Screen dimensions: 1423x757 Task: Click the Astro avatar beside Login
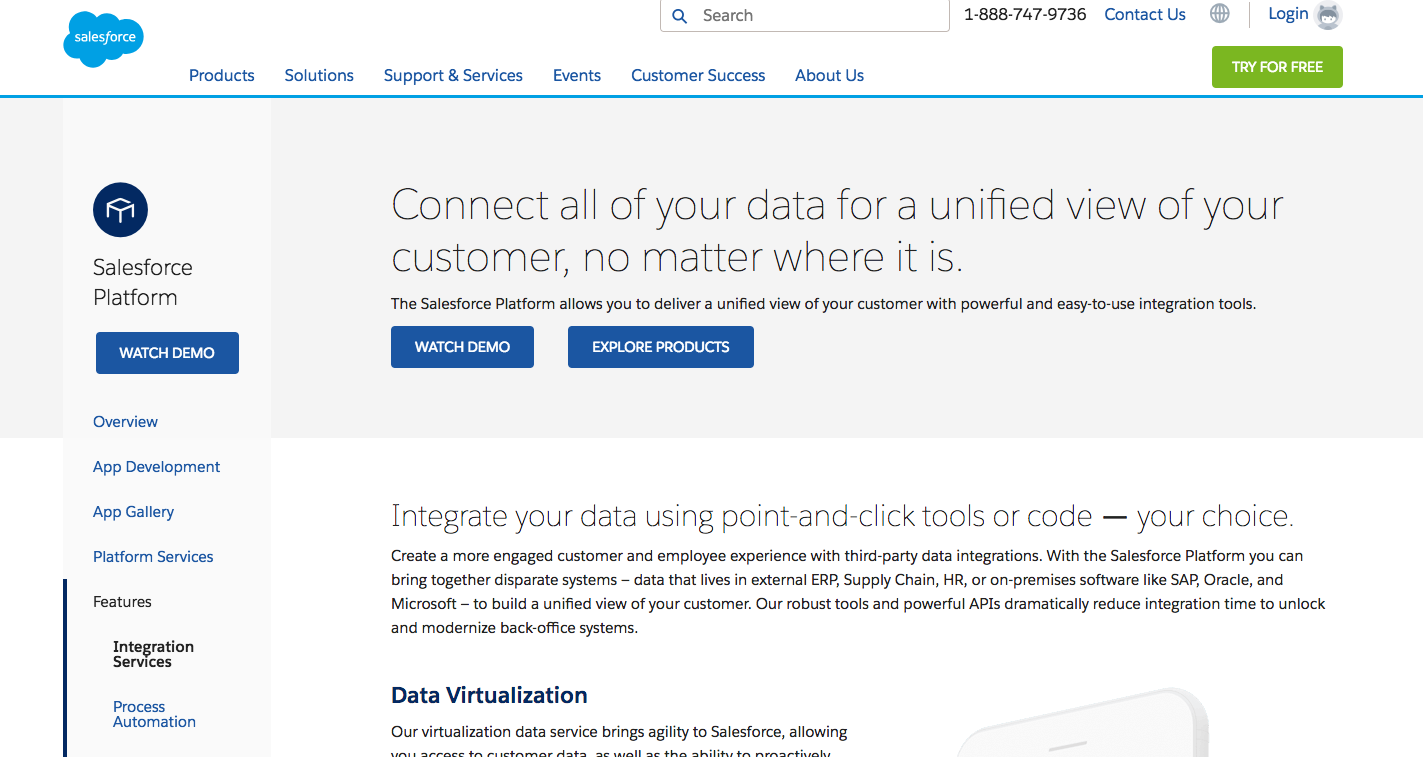(x=1328, y=15)
